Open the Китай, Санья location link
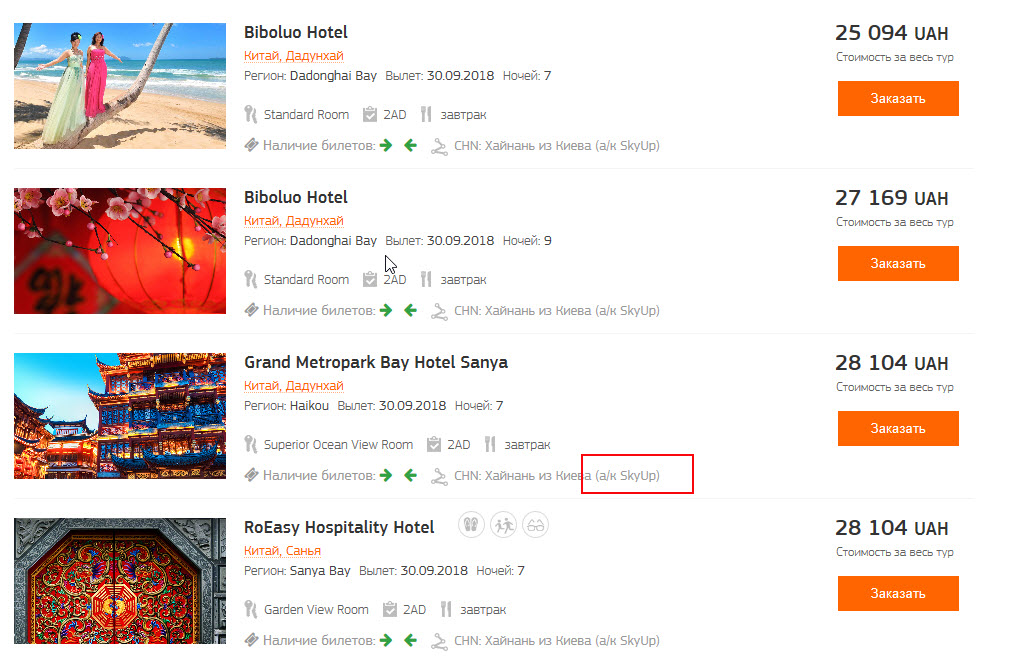The height and width of the screenshot is (662, 1011). tap(282, 551)
